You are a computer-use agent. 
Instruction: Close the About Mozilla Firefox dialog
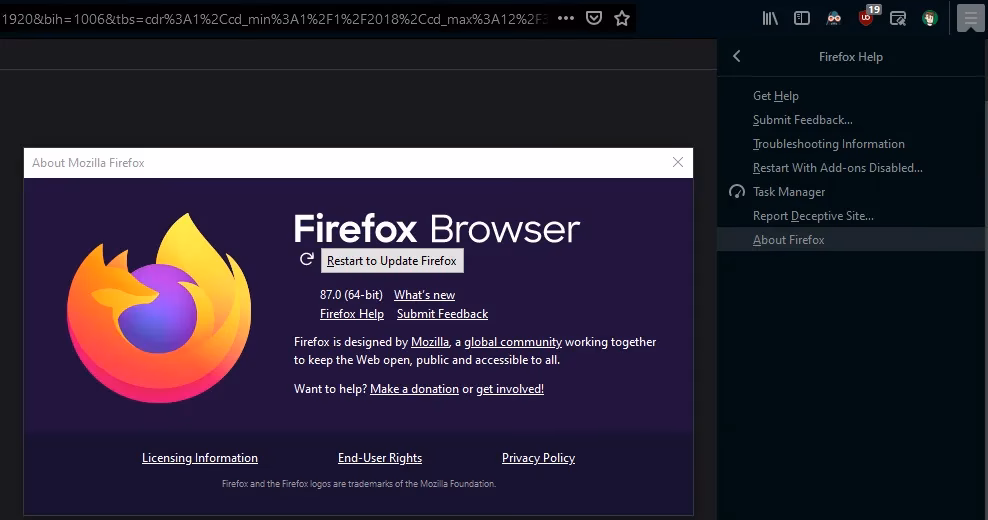678,163
